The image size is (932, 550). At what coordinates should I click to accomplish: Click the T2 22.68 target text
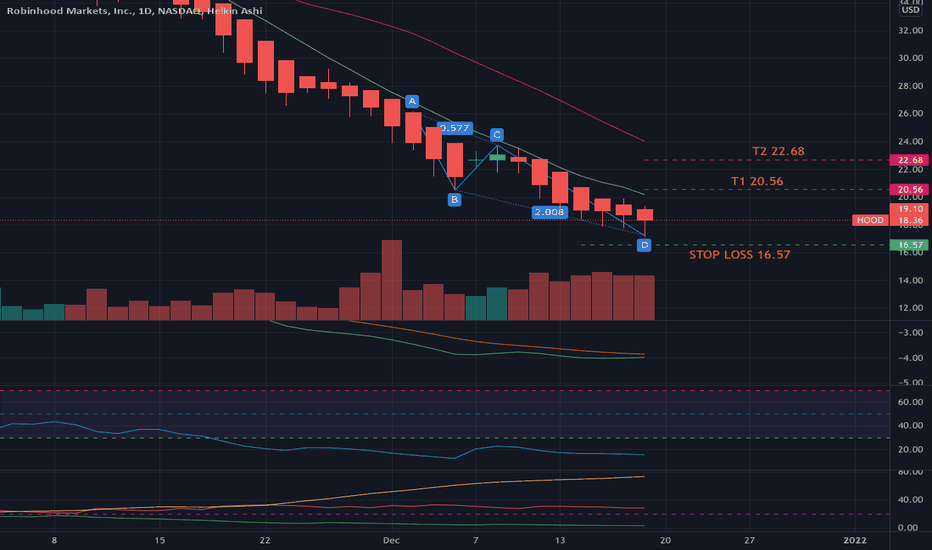[x=778, y=151]
